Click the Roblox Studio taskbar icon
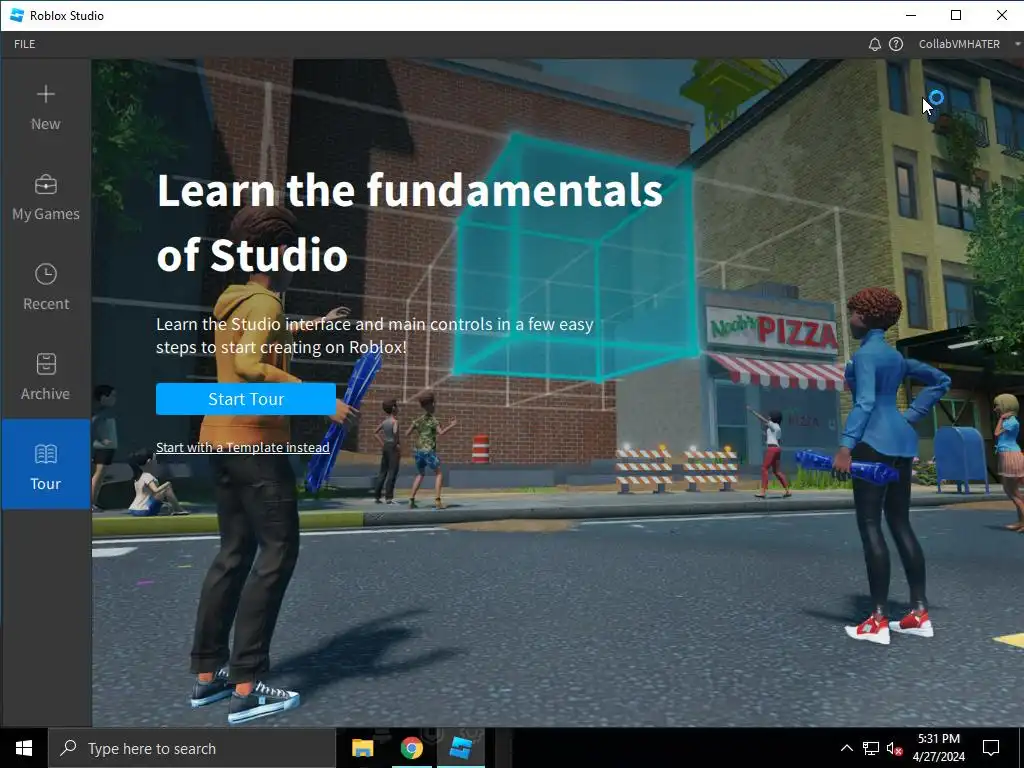The image size is (1024, 768). pos(461,748)
